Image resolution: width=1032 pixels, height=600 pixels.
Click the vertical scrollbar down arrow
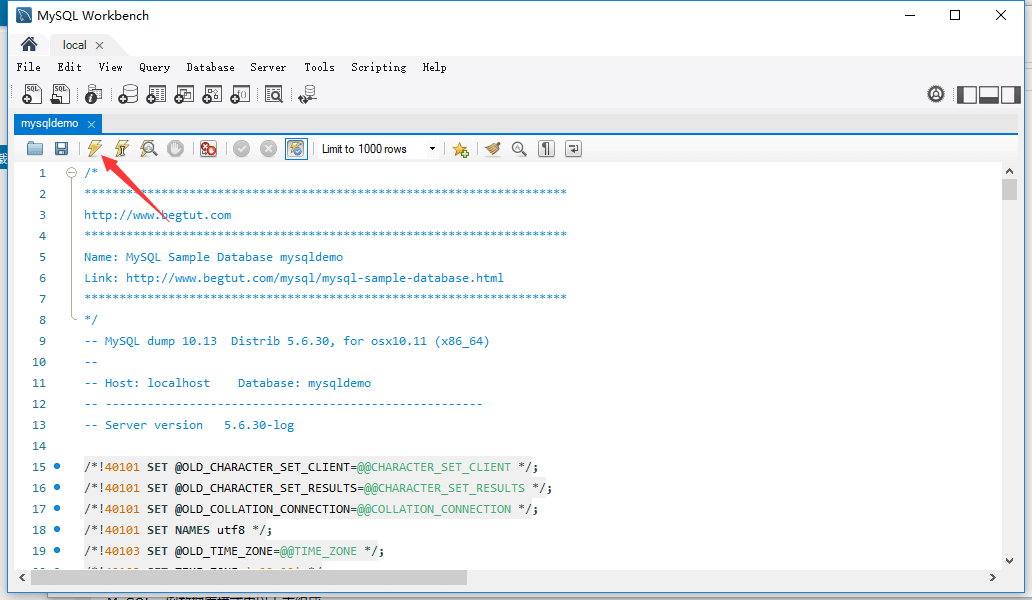1010,561
